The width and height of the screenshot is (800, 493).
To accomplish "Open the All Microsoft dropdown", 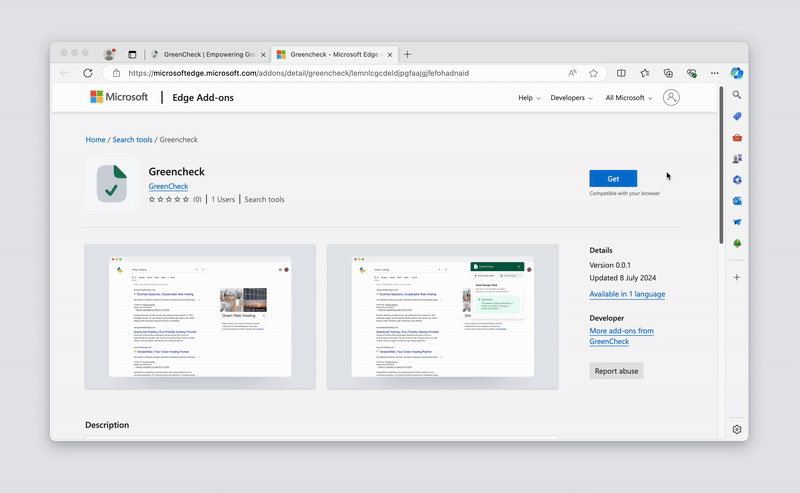I will point(629,98).
